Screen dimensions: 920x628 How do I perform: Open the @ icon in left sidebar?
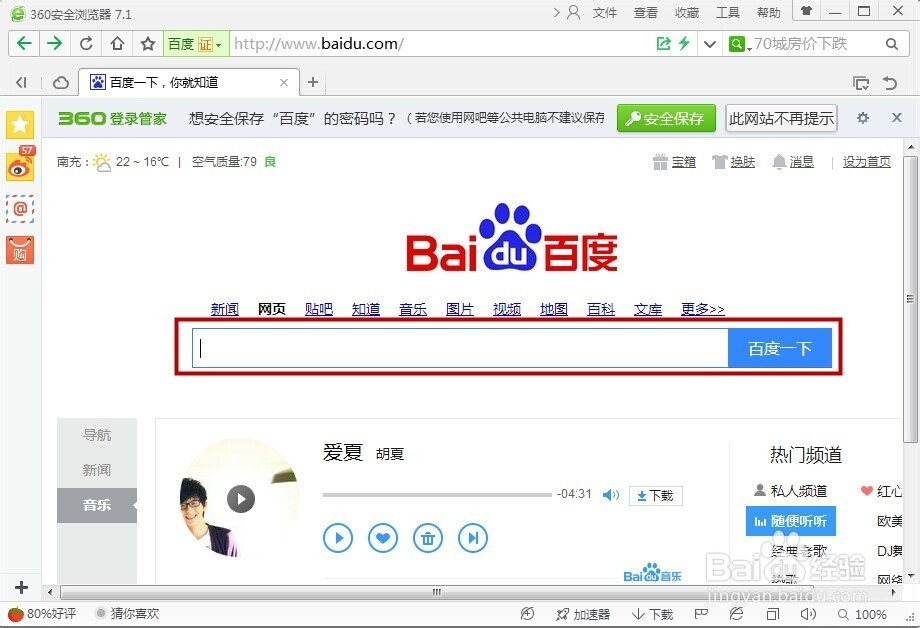click(19, 209)
